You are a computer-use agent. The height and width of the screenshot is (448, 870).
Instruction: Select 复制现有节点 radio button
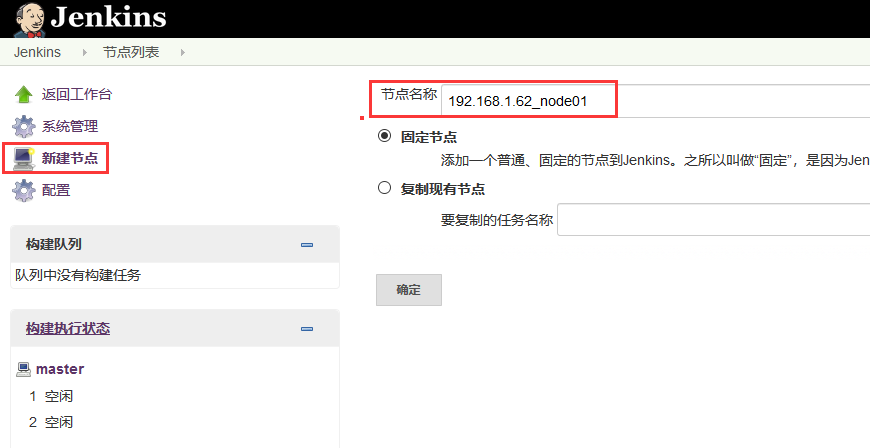click(x=385, y=188)
